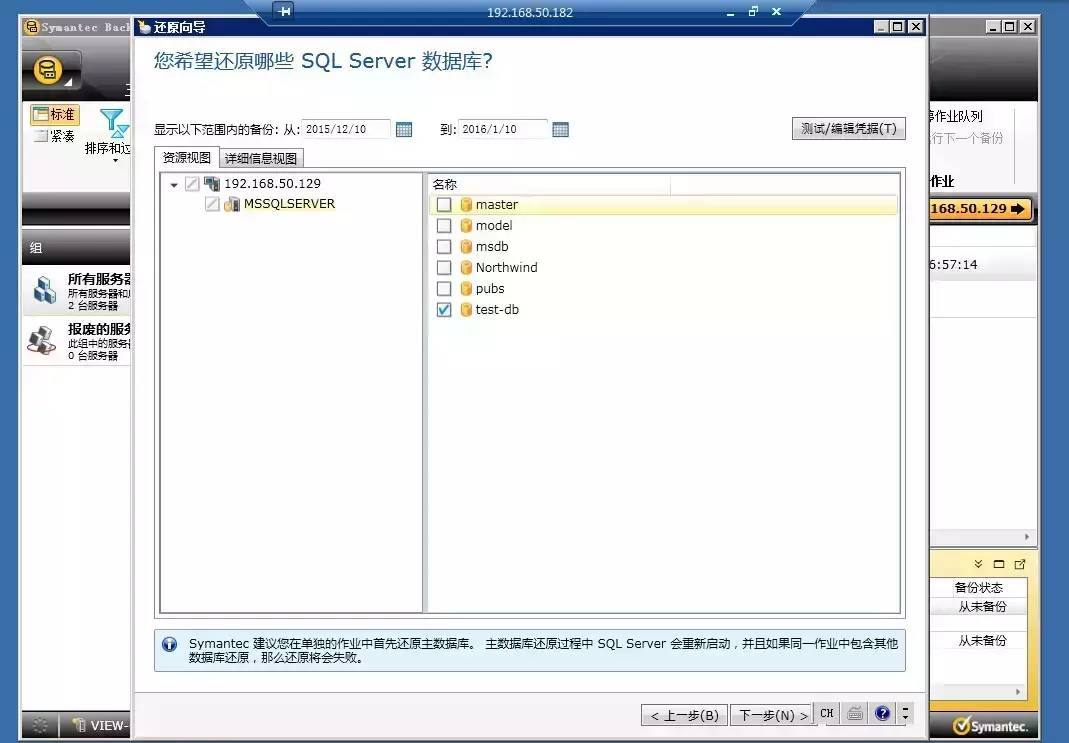Select the test-db row name

pyautogui.click(x=497, y=309)
